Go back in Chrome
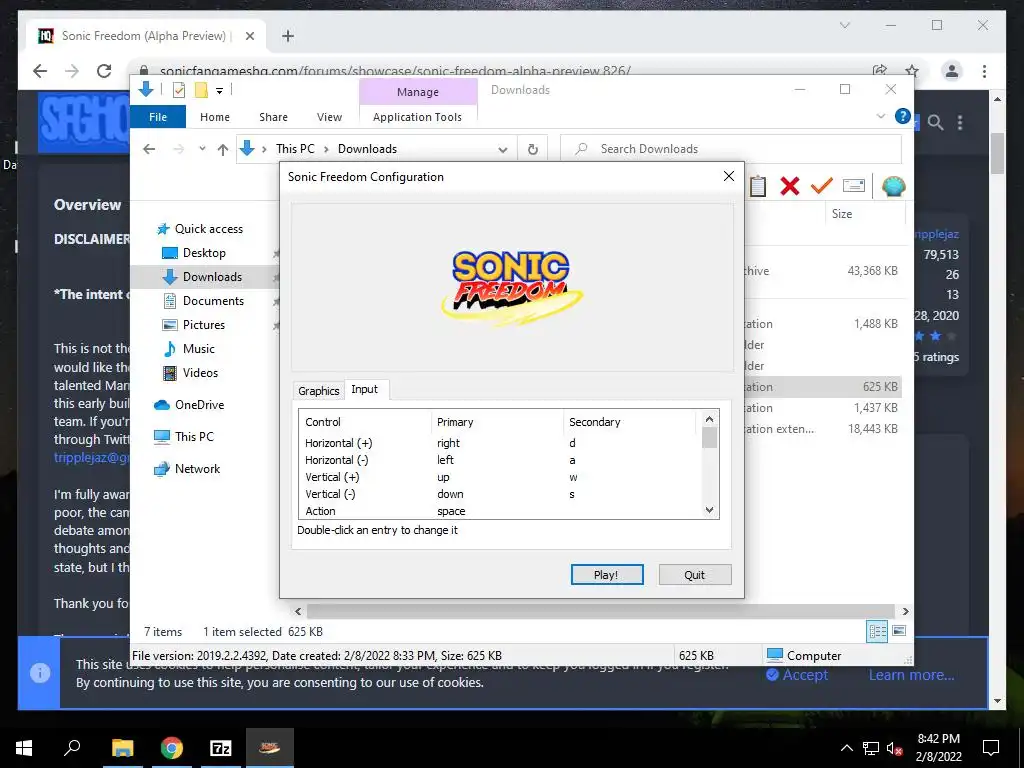 tap(40, 71)
